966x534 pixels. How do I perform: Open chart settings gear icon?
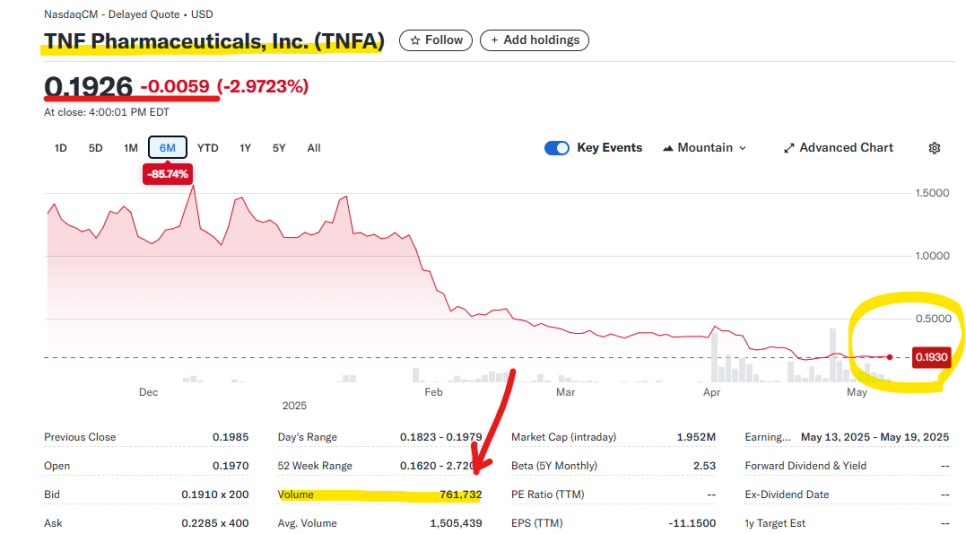[934, 148]
